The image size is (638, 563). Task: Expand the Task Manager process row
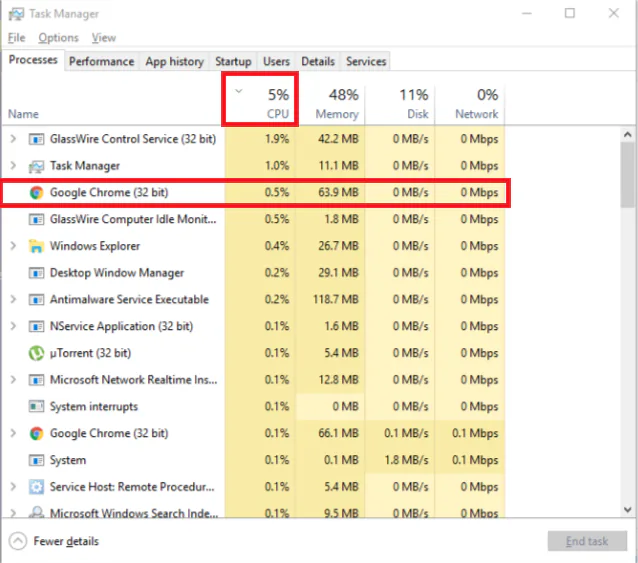tap(13, 166)
